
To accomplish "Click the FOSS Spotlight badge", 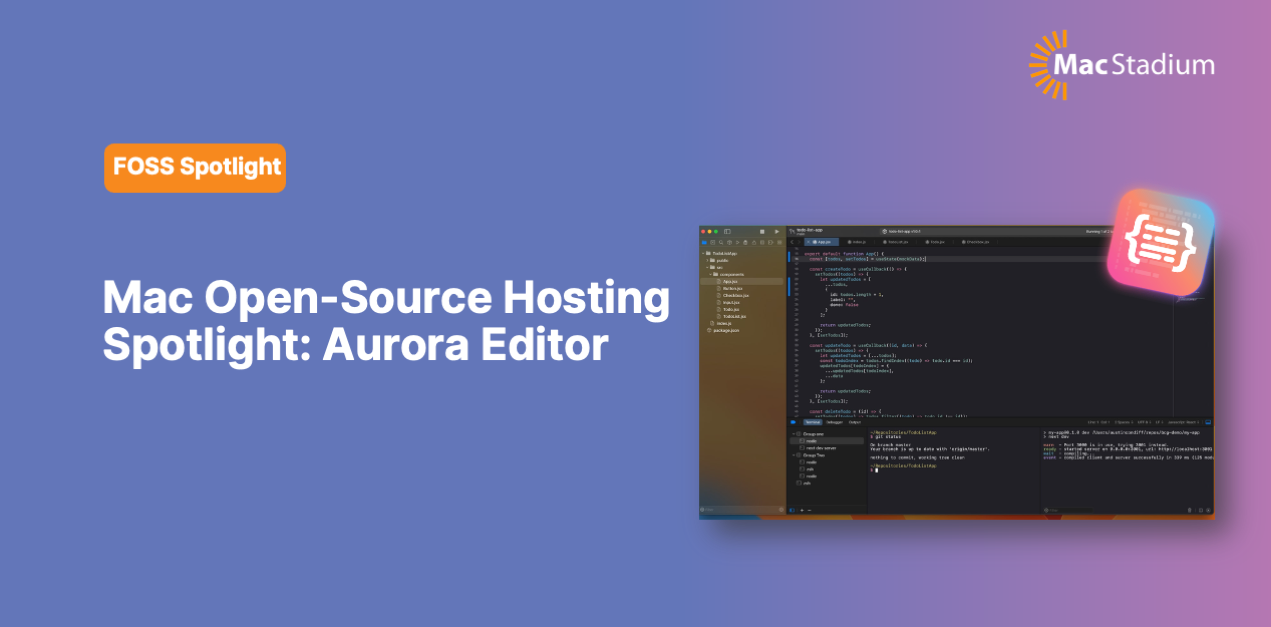I will (x=195, y=167).
